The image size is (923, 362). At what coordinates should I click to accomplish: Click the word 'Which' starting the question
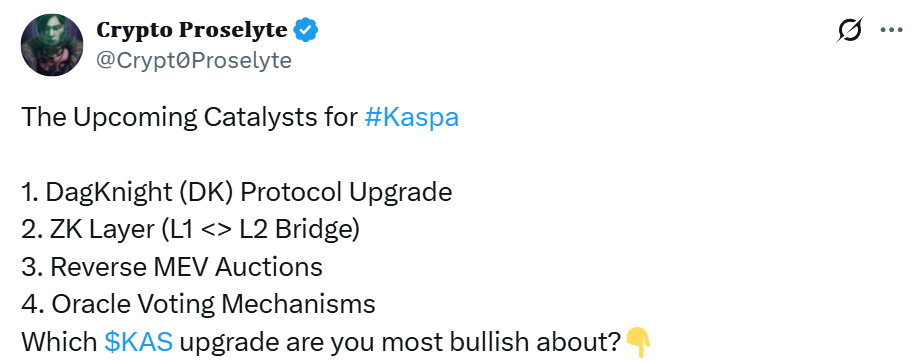[x=59, y=341]
